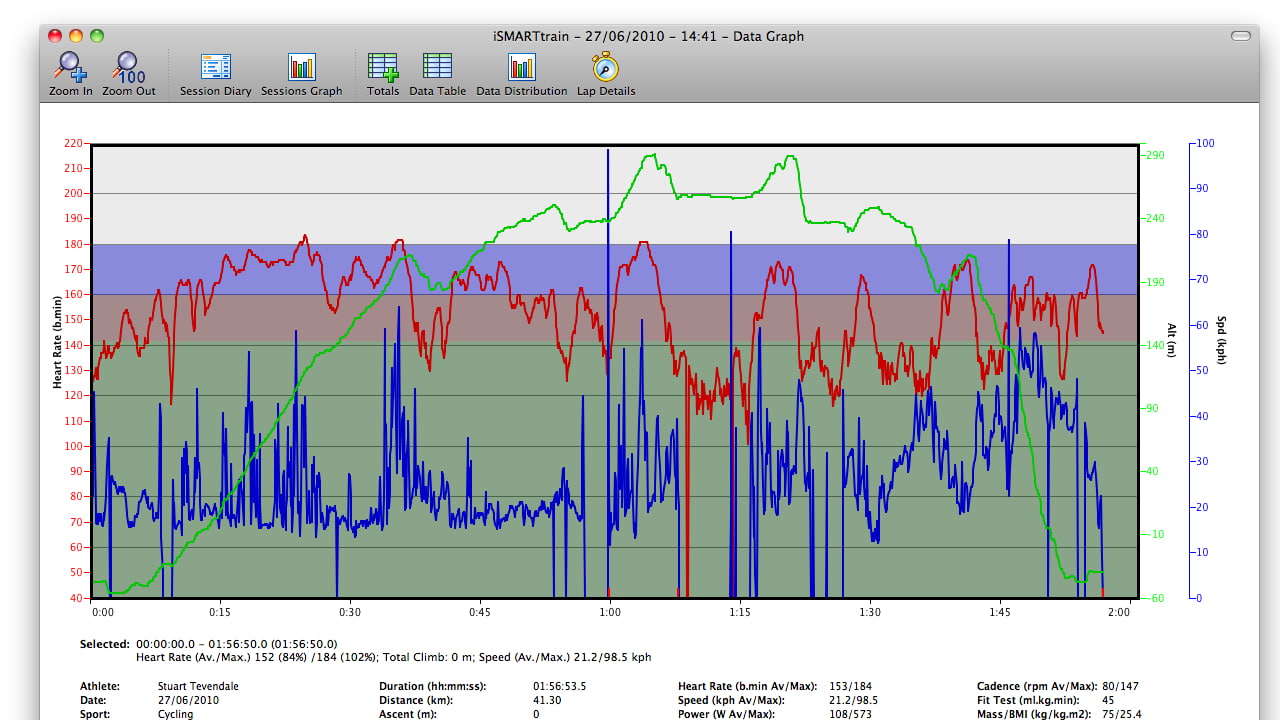Screen dimensions: 1280x720
Task: Click the Spd (kph) axis label
Action: click(x=1221, y=340)
